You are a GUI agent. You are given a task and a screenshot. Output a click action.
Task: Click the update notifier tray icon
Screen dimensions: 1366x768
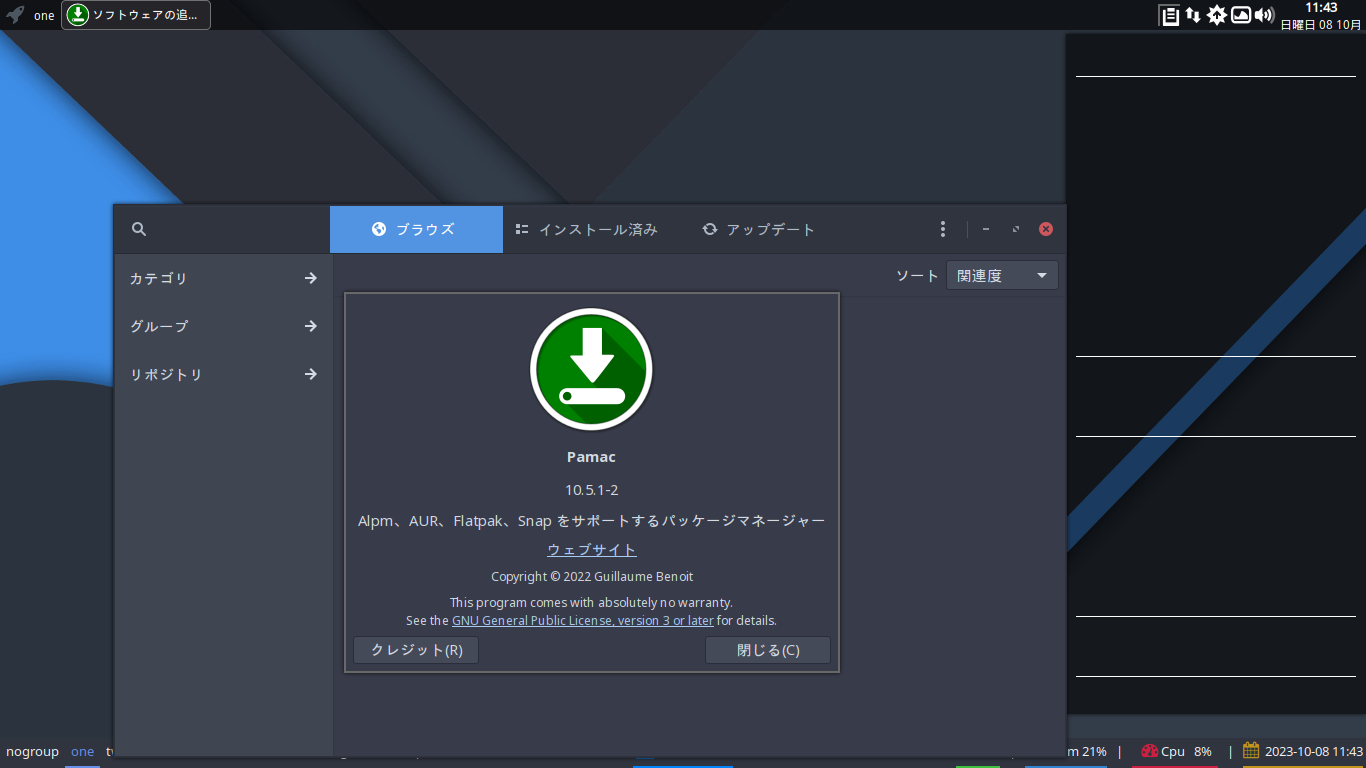point(1217,15)
